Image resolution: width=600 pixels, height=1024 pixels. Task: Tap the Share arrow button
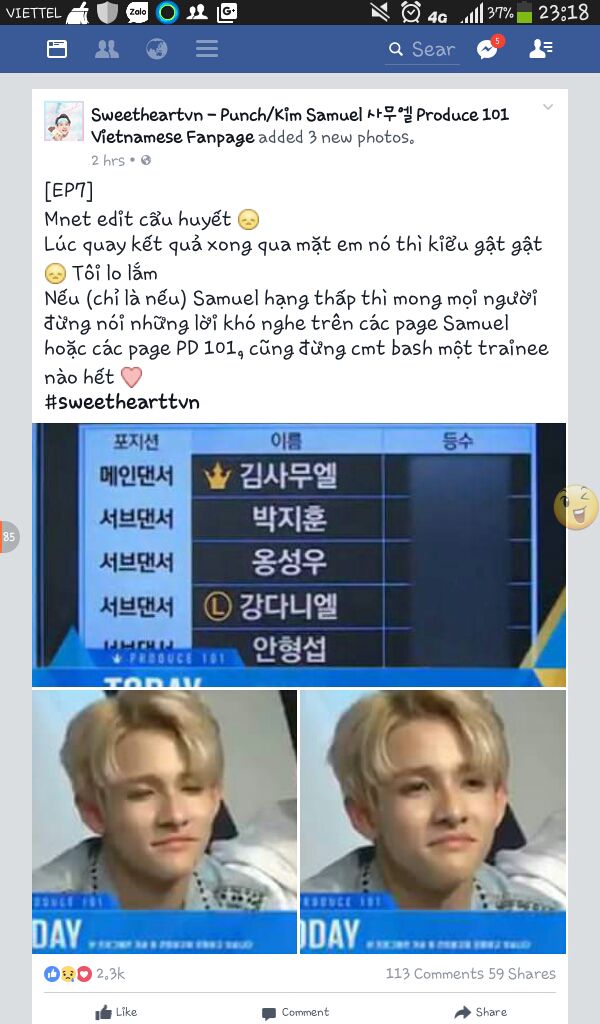pos(481,1012)
